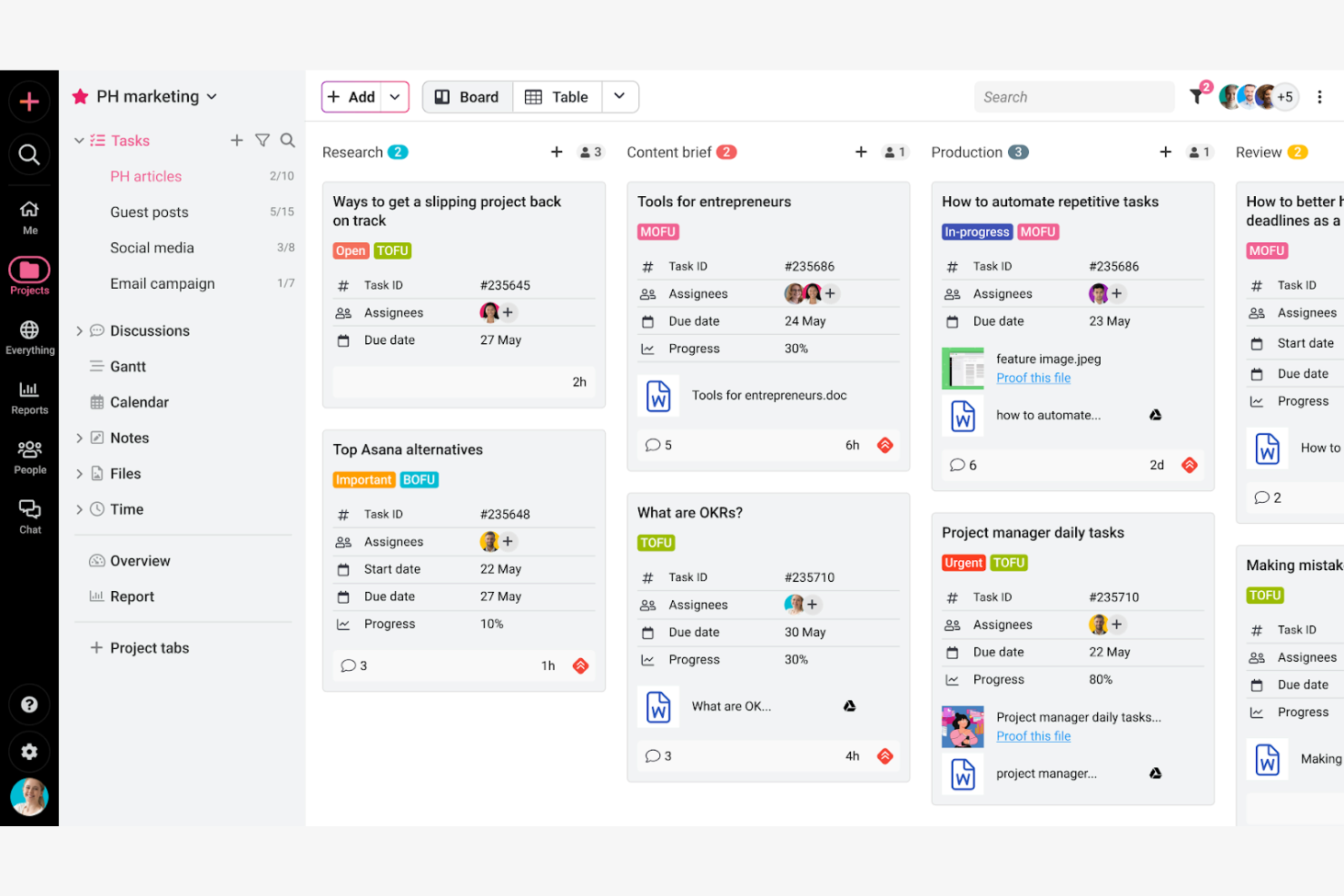Open the search magnifier in the left sidebar
The height and width of the screenshot is (896, 1344).
tap(29, 154)
